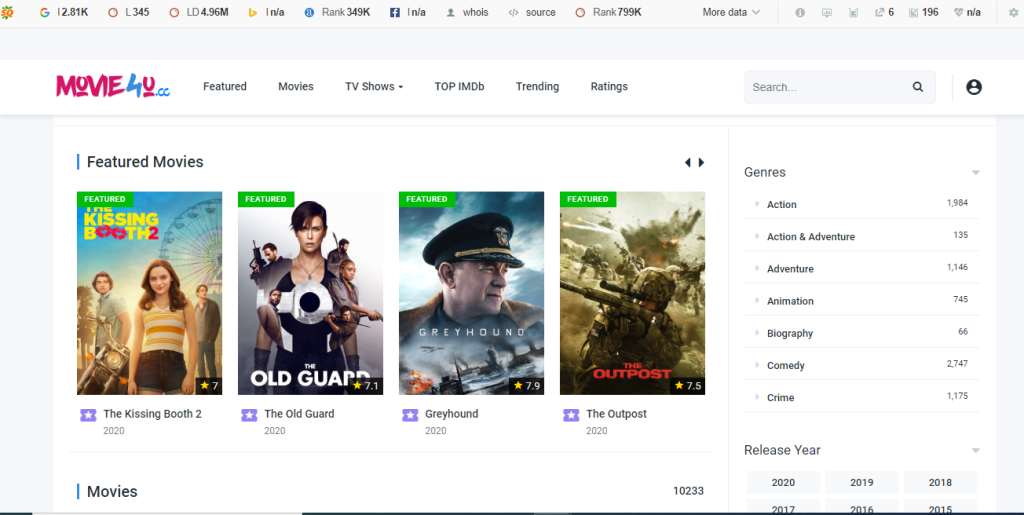Click the heart n/a icon in SEO bar

click(959, 12)
